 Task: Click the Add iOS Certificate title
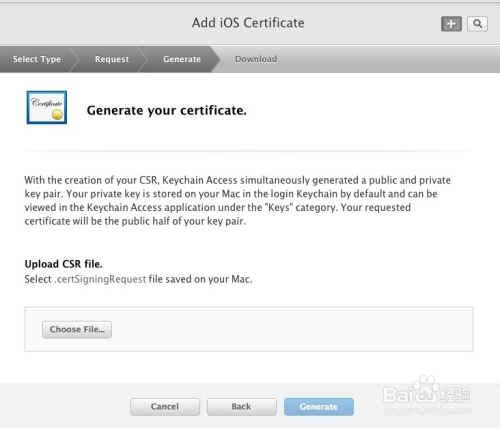(248, 23)
